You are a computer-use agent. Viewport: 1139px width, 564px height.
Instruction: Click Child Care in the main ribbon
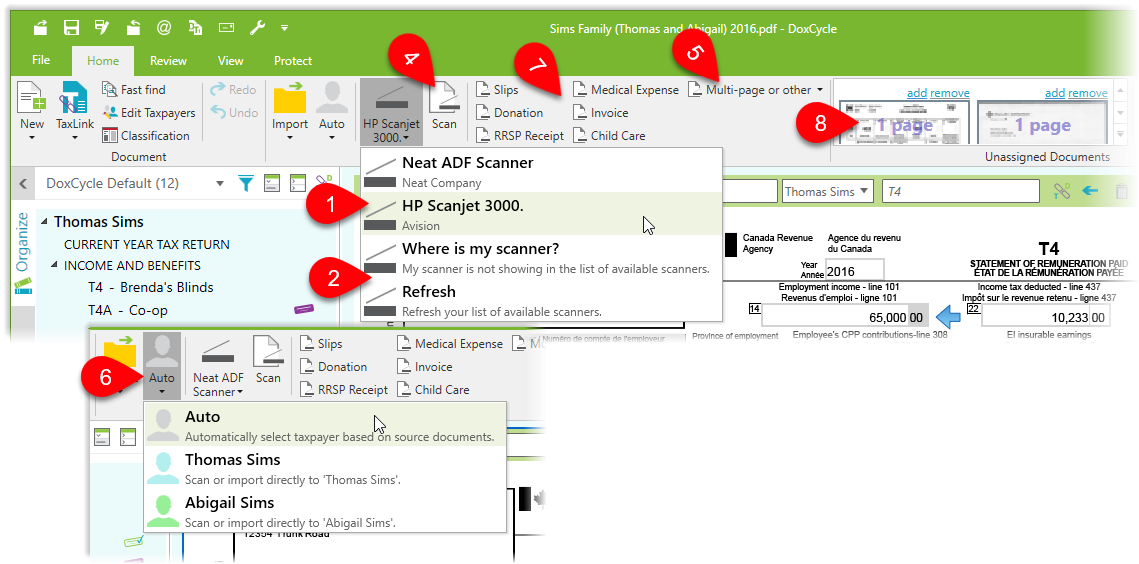click(x=609, y=135)
